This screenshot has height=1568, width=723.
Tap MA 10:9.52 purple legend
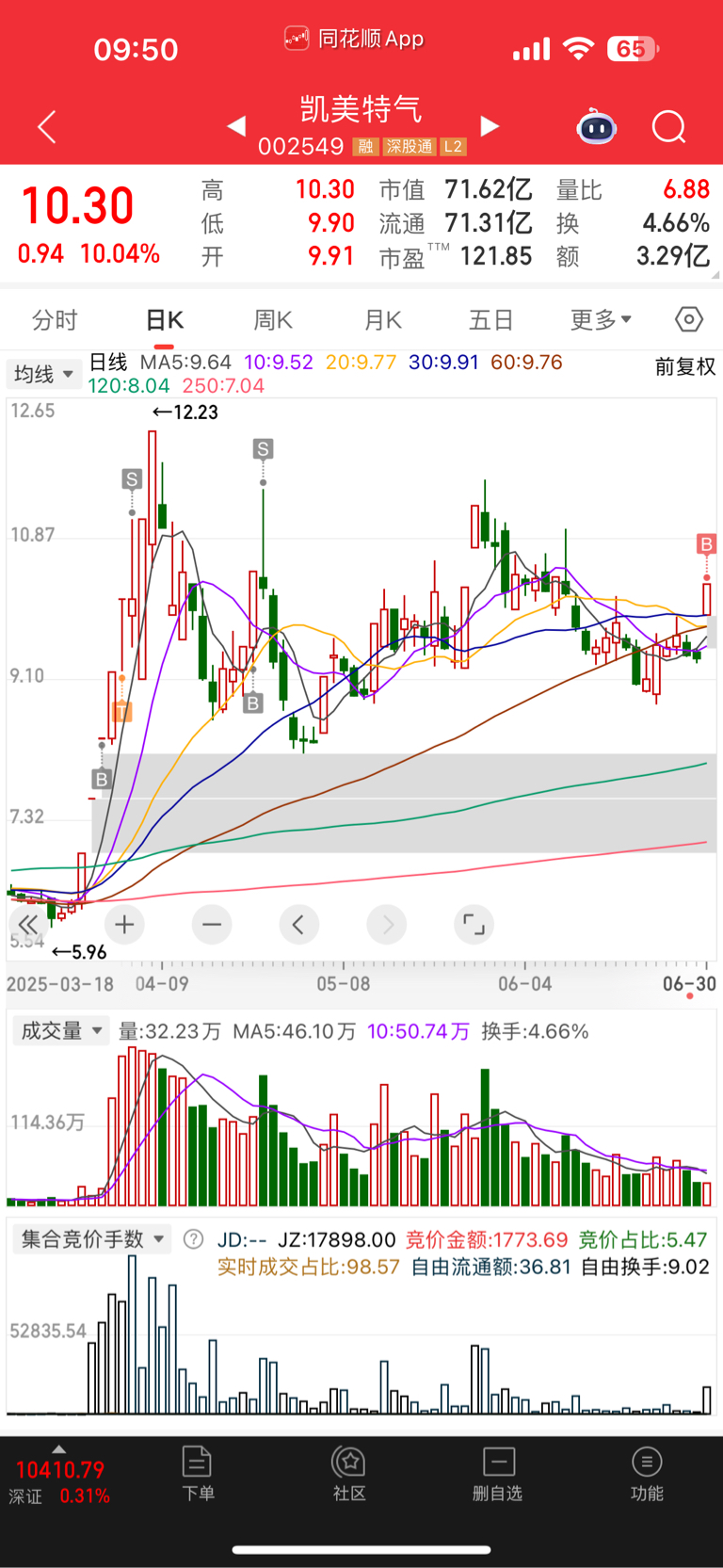279,363
